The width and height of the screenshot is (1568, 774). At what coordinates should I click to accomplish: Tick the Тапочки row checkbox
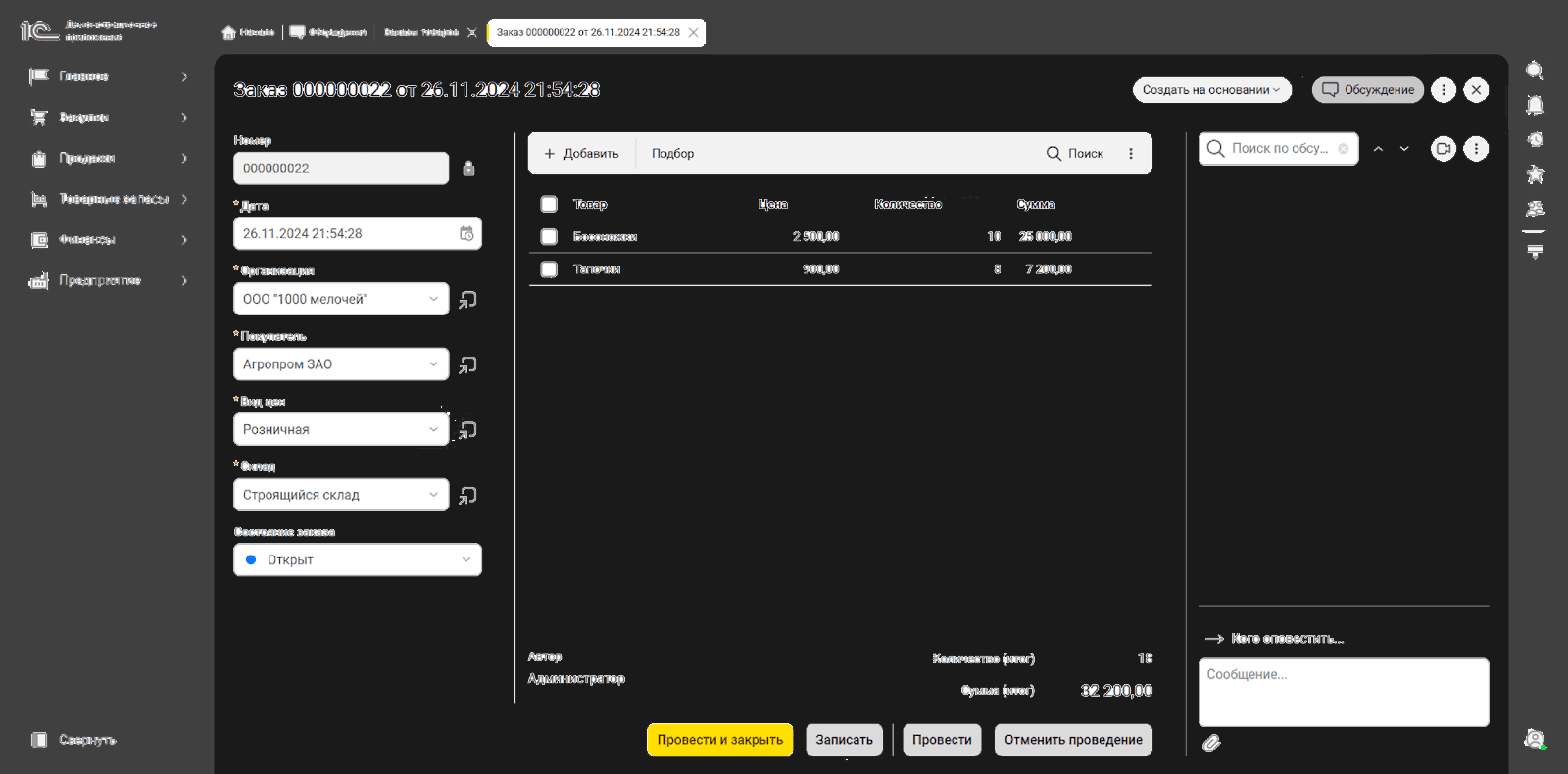point(549,269)
